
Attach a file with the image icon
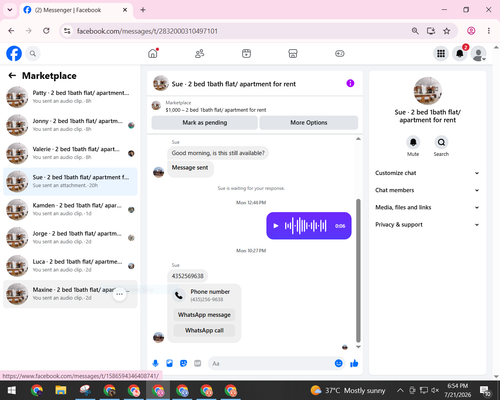coord(169,363)
